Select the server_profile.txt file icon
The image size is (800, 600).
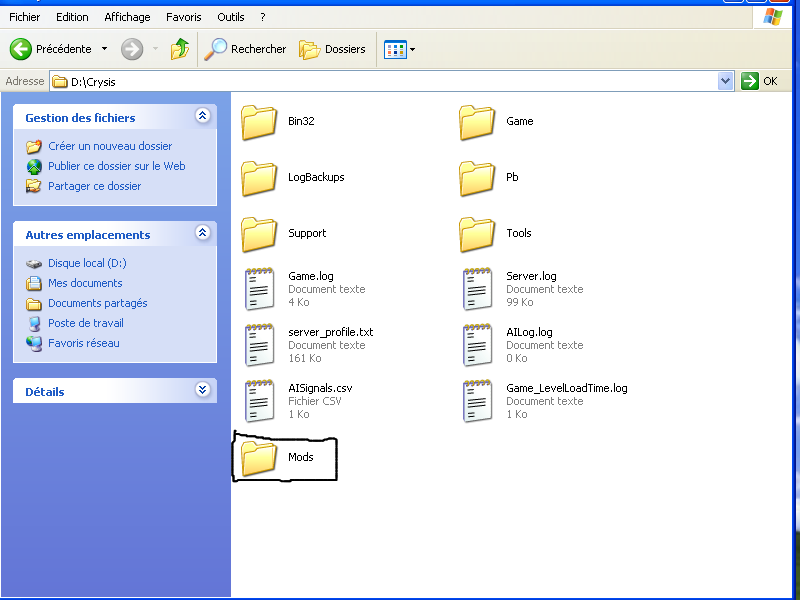260,345
